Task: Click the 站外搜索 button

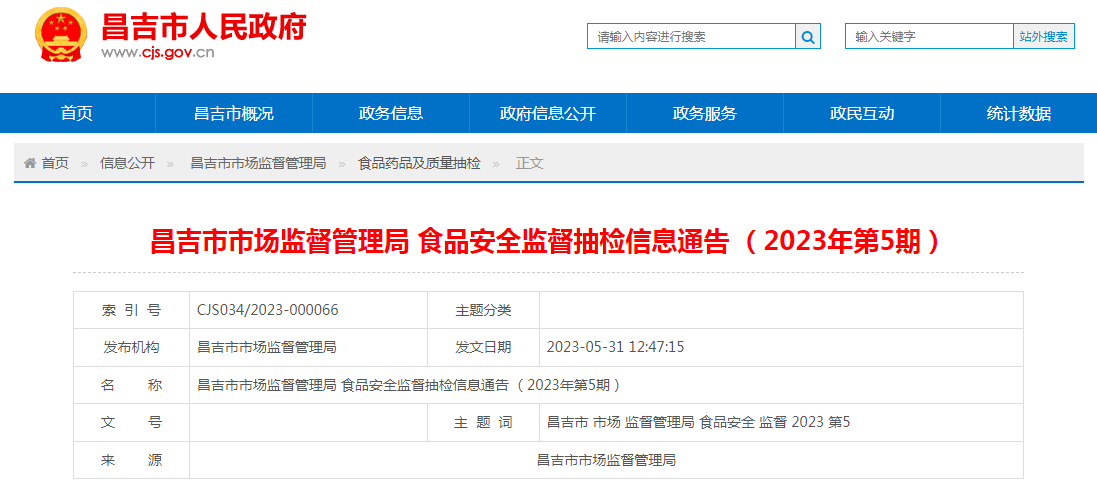Action: pos(1044,36)
